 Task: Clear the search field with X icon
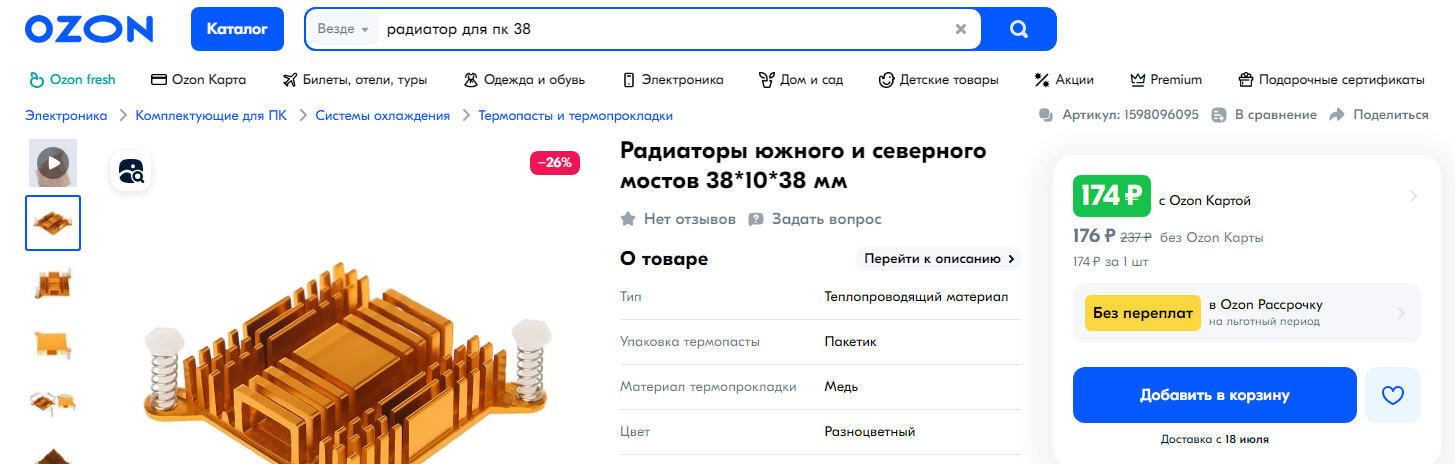pos(961,29)
